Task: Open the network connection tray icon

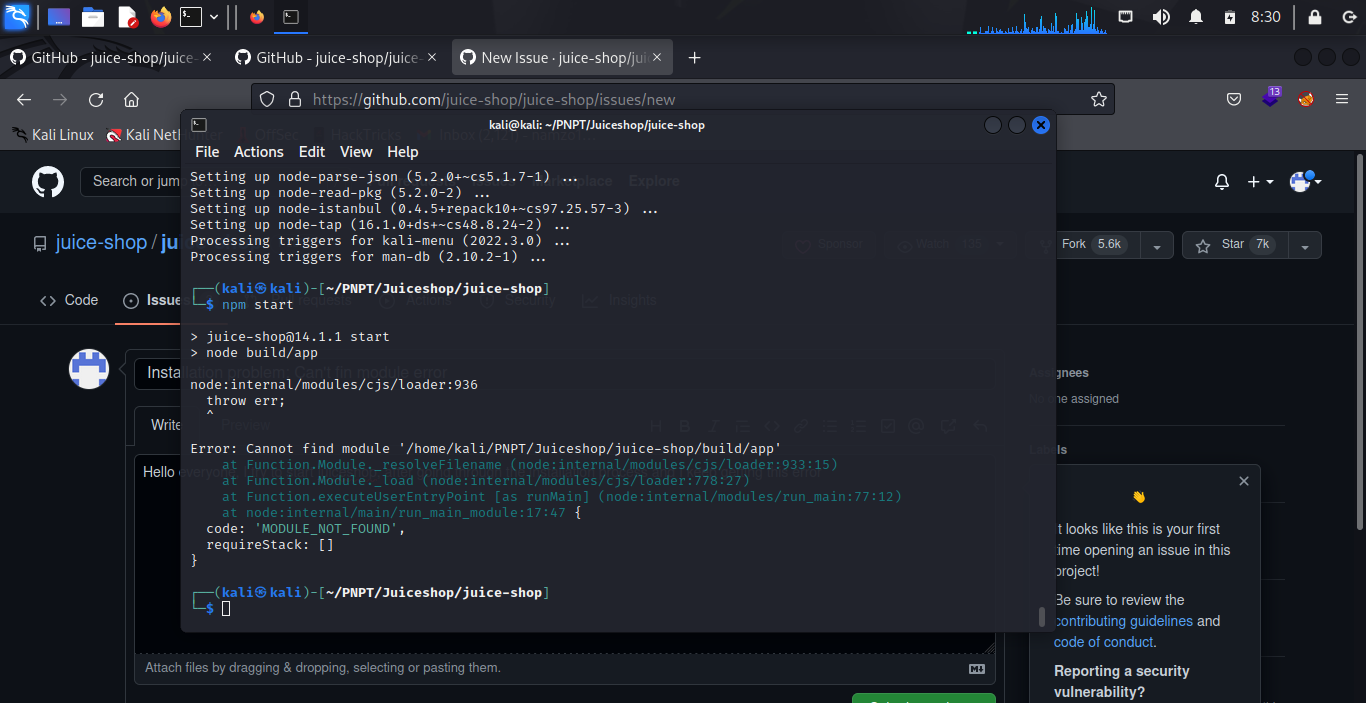Action: click(1125, 17)
